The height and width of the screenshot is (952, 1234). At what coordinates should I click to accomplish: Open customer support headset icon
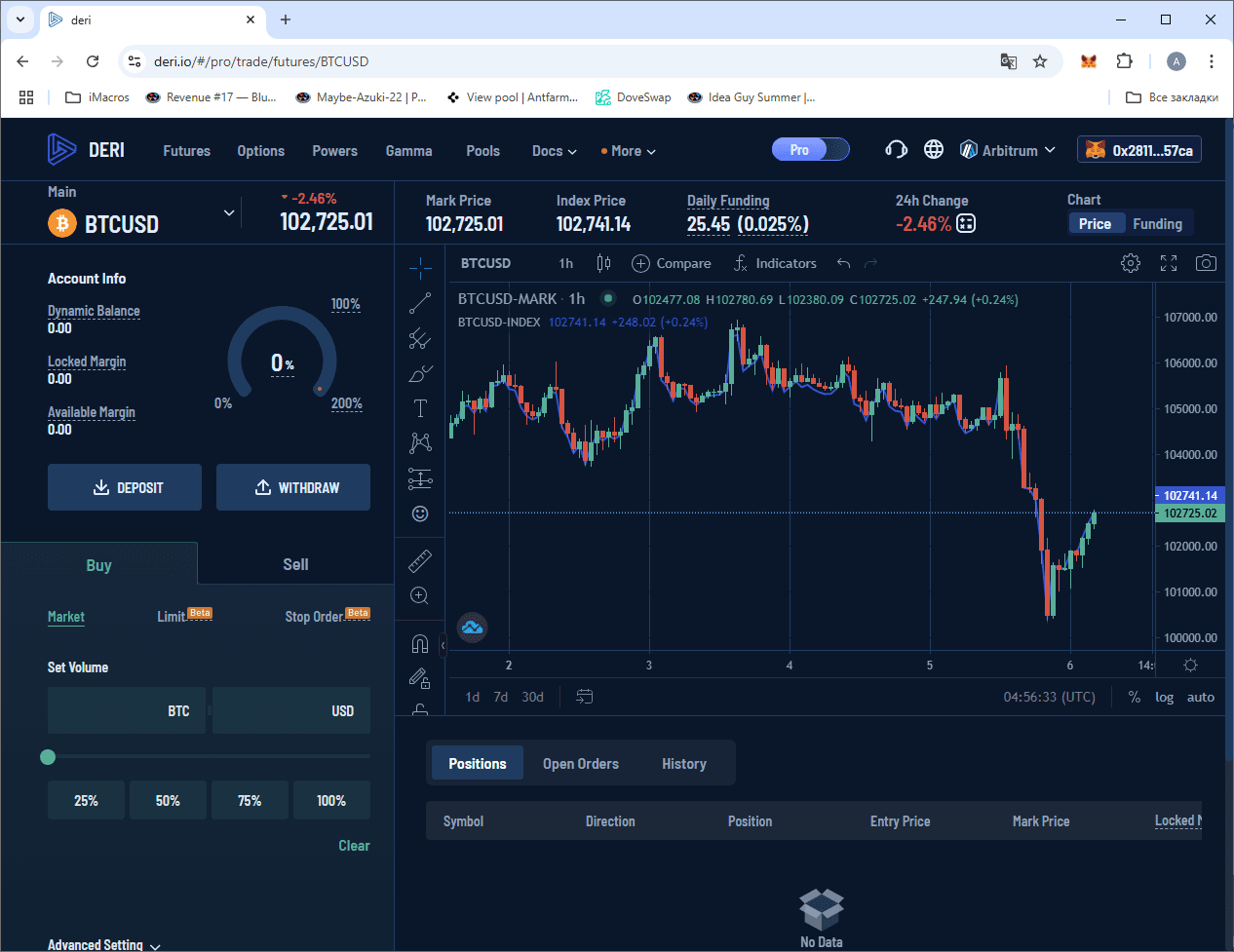896,149
